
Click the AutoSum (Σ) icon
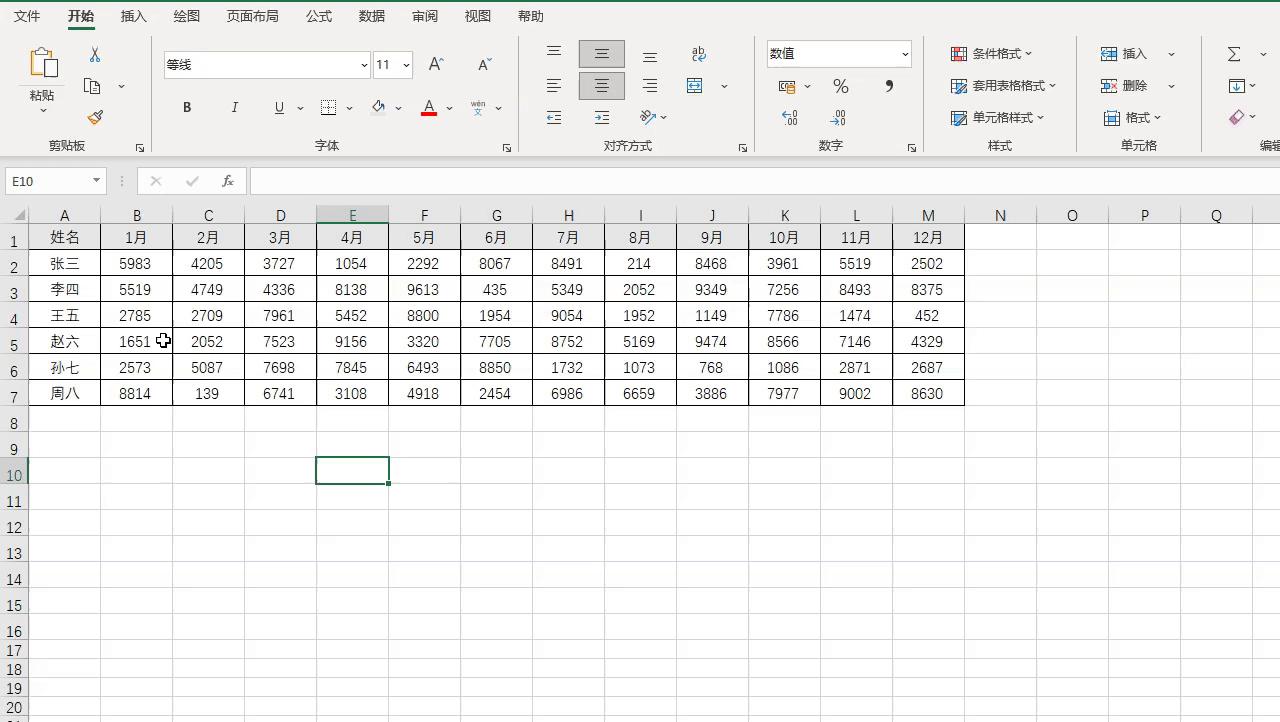point(1236,53)
